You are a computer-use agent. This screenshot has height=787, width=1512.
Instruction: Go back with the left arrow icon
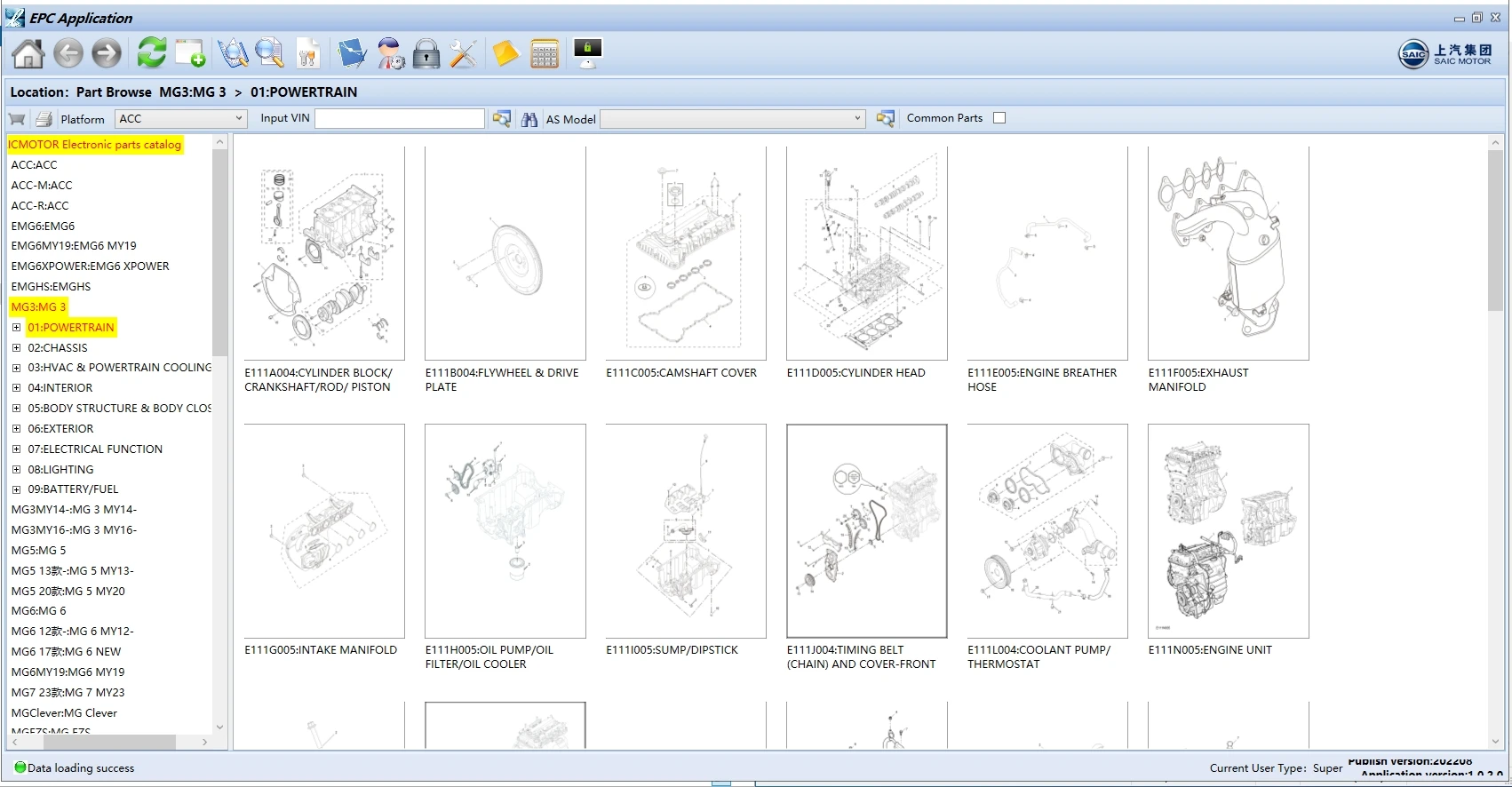tap(68, 54)
